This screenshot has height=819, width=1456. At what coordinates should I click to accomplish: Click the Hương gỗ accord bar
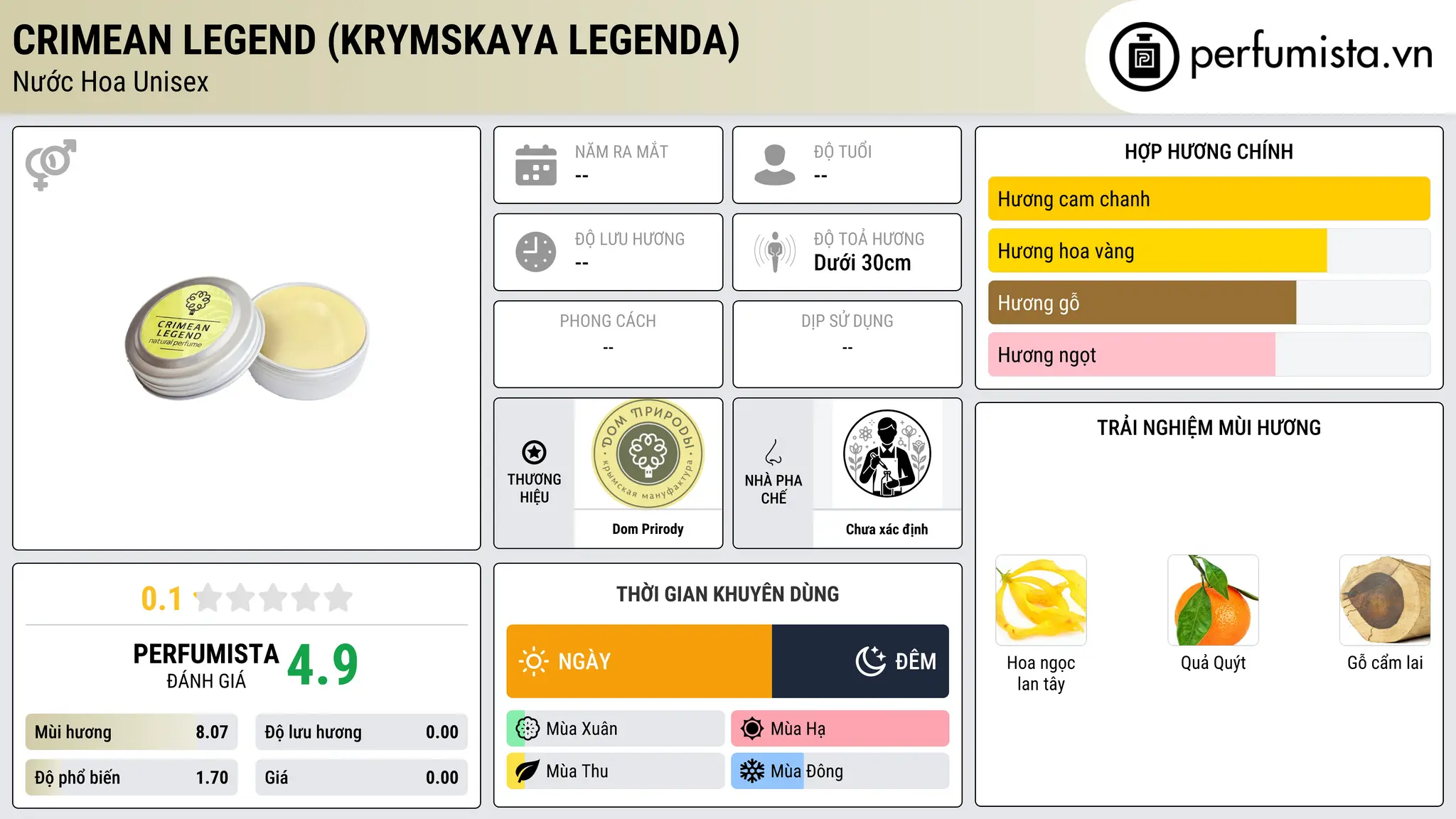tap(1209, 303)
